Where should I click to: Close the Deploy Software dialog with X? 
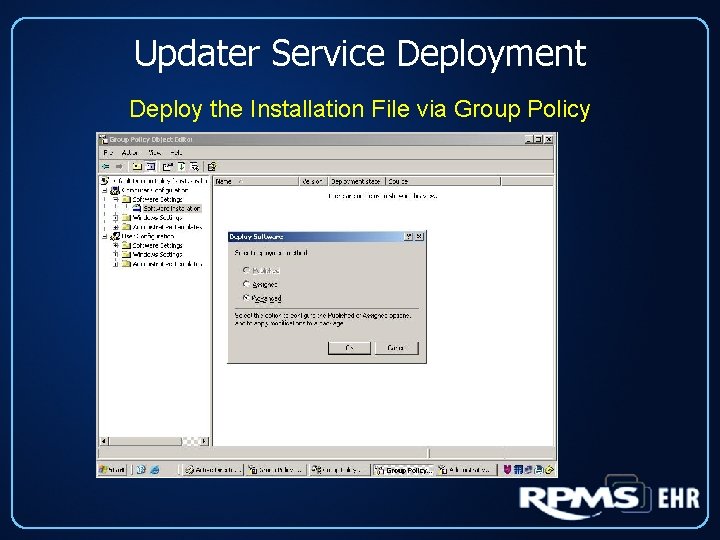click(419, 236)
